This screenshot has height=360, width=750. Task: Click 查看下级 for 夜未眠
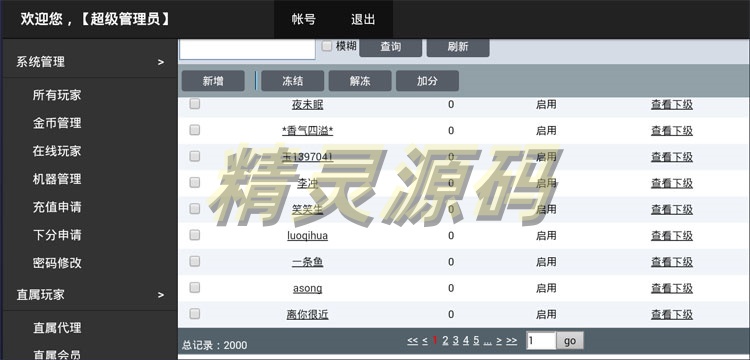coord(672,104)
